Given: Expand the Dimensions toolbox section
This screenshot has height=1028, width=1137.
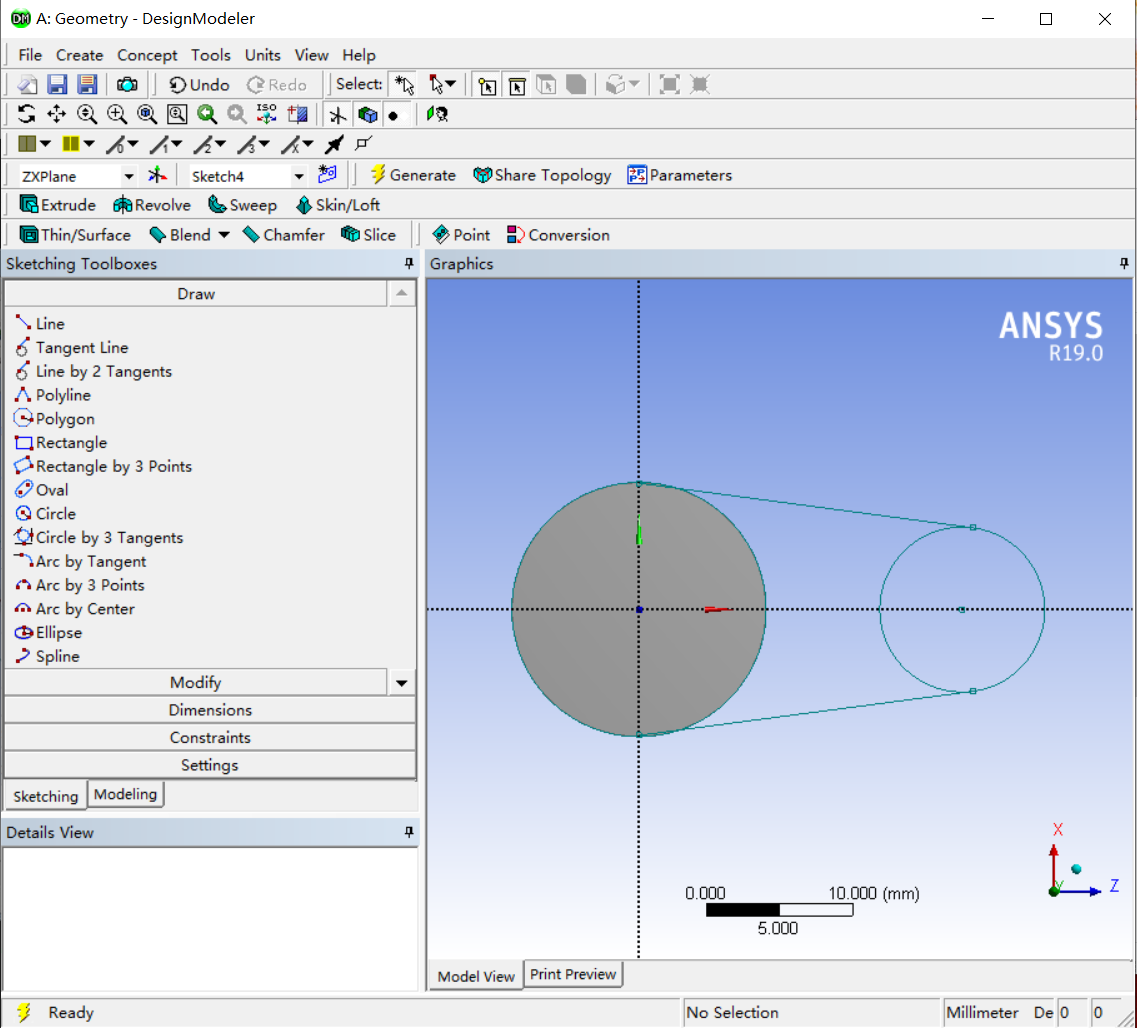Looking at the screenshot, I should (210, 710).
